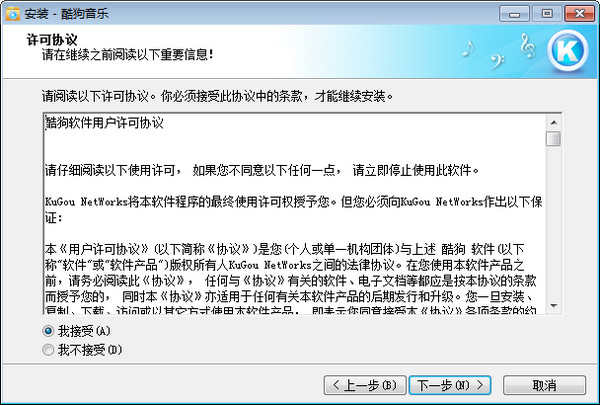
Task: Click the treble clef music symbol
Action: (528, 46)
